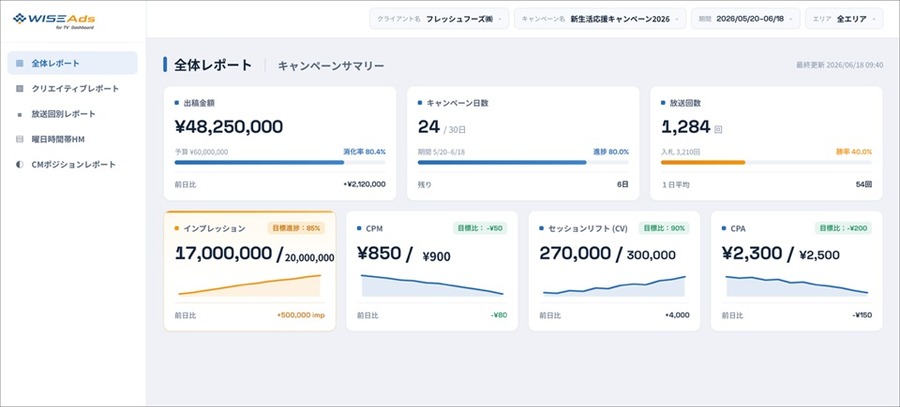Image resolution: width=900 pixels, height=407 pixels.
Task: Click the キャンペーンサマリー heading
Action: tap(331, 66)
